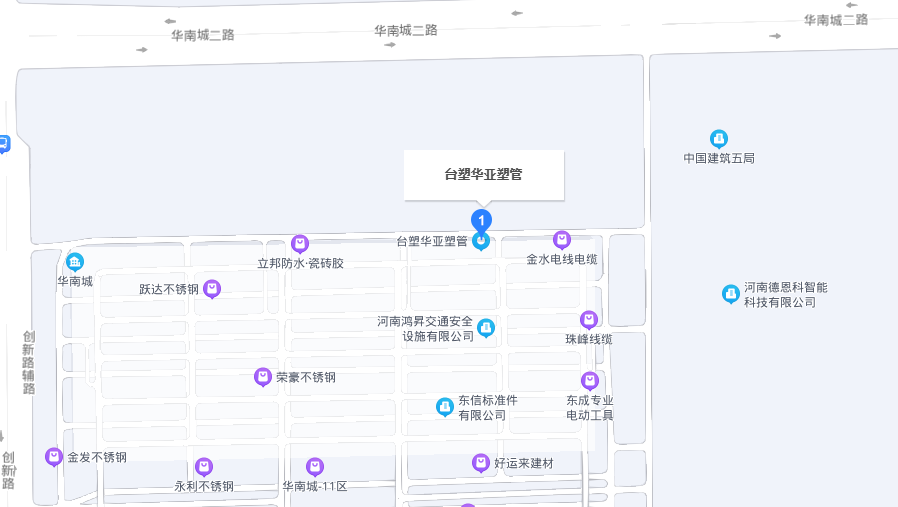Click the 东信标准件有限公司 company icon
898x507 pixels.
444,407
